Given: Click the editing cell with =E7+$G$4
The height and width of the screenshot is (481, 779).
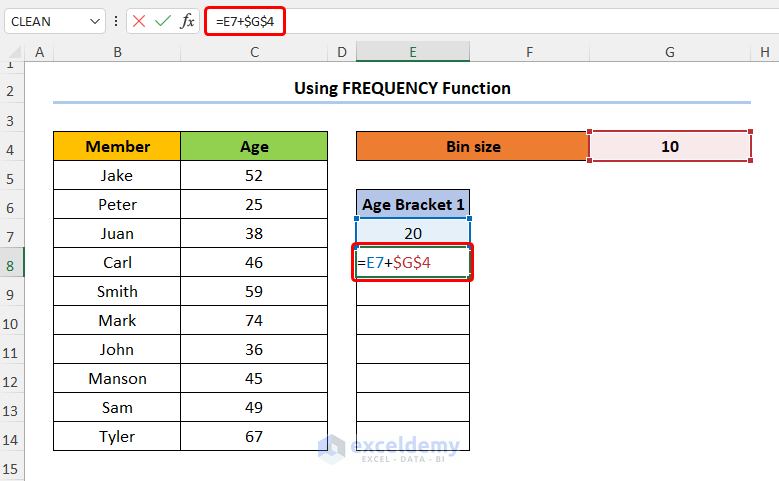Looking at the screenshot, I should pos(413,262).
